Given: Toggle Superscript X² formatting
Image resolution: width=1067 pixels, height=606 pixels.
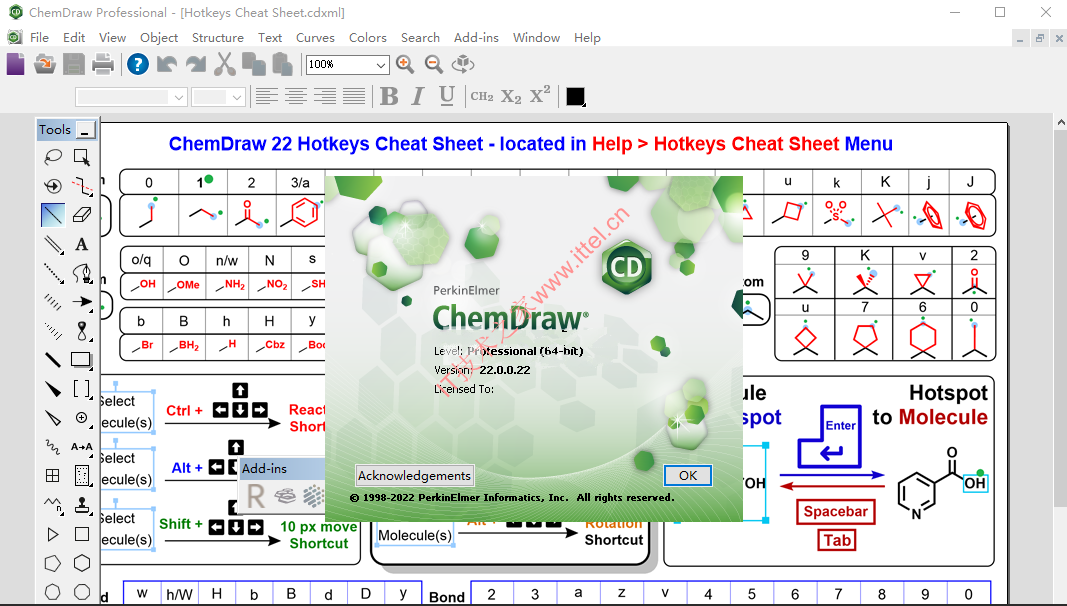Looking at the screenshot, I should coord(540,95).
